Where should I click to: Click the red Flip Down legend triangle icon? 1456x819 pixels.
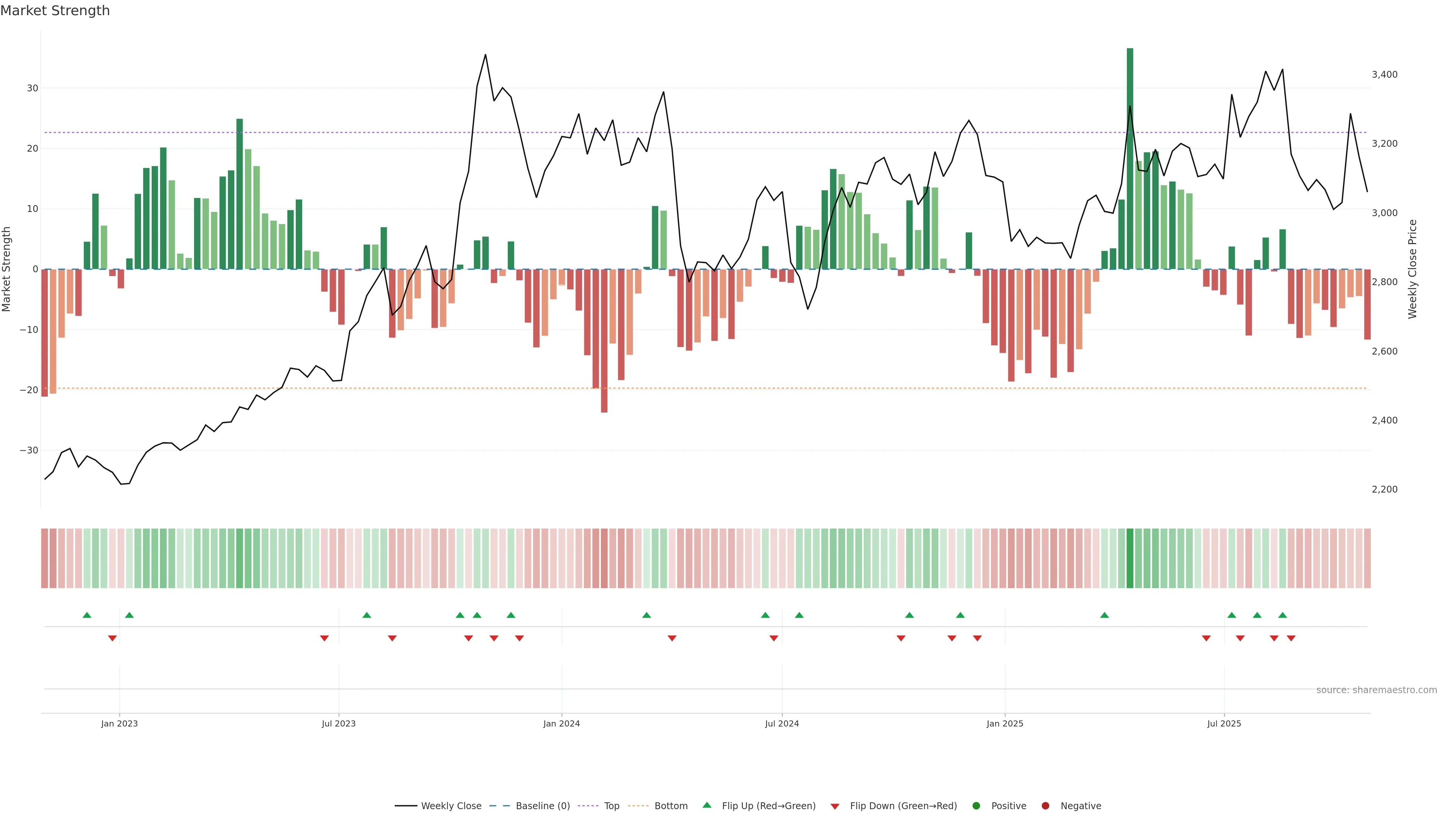click(x=835, y=806)
